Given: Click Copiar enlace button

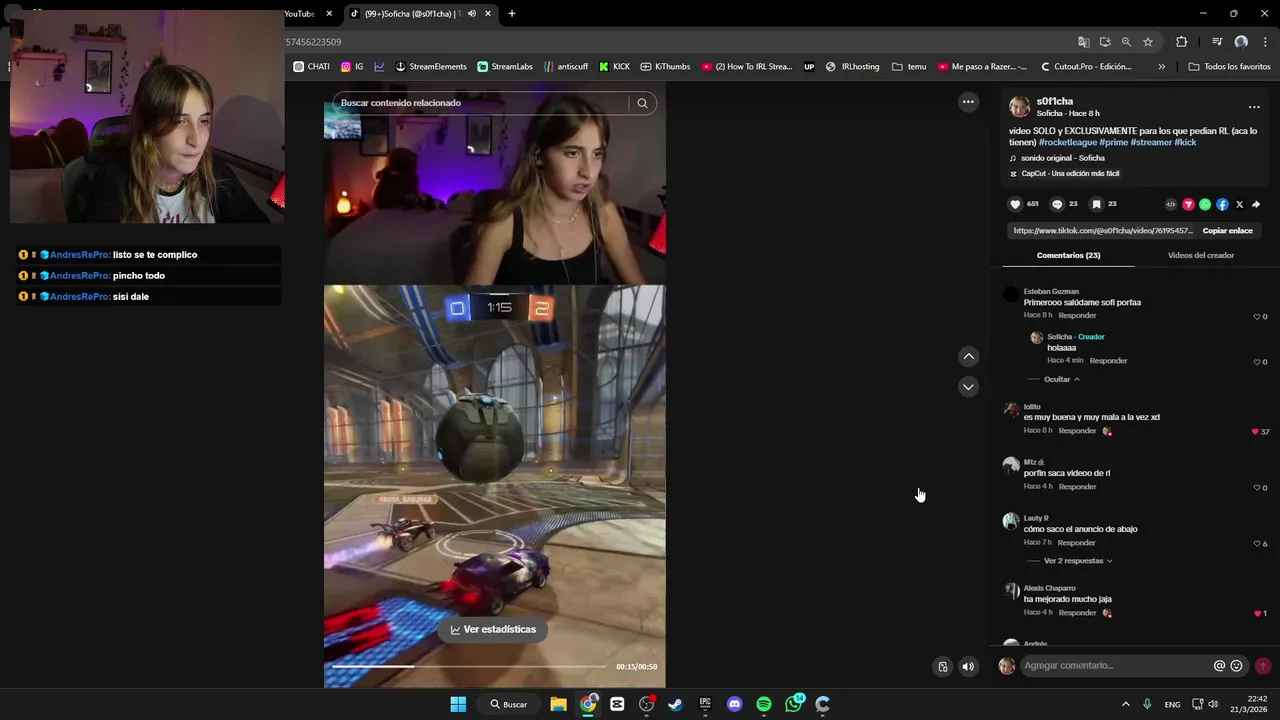Looking at the screenshot, I should pos(1227,231).
